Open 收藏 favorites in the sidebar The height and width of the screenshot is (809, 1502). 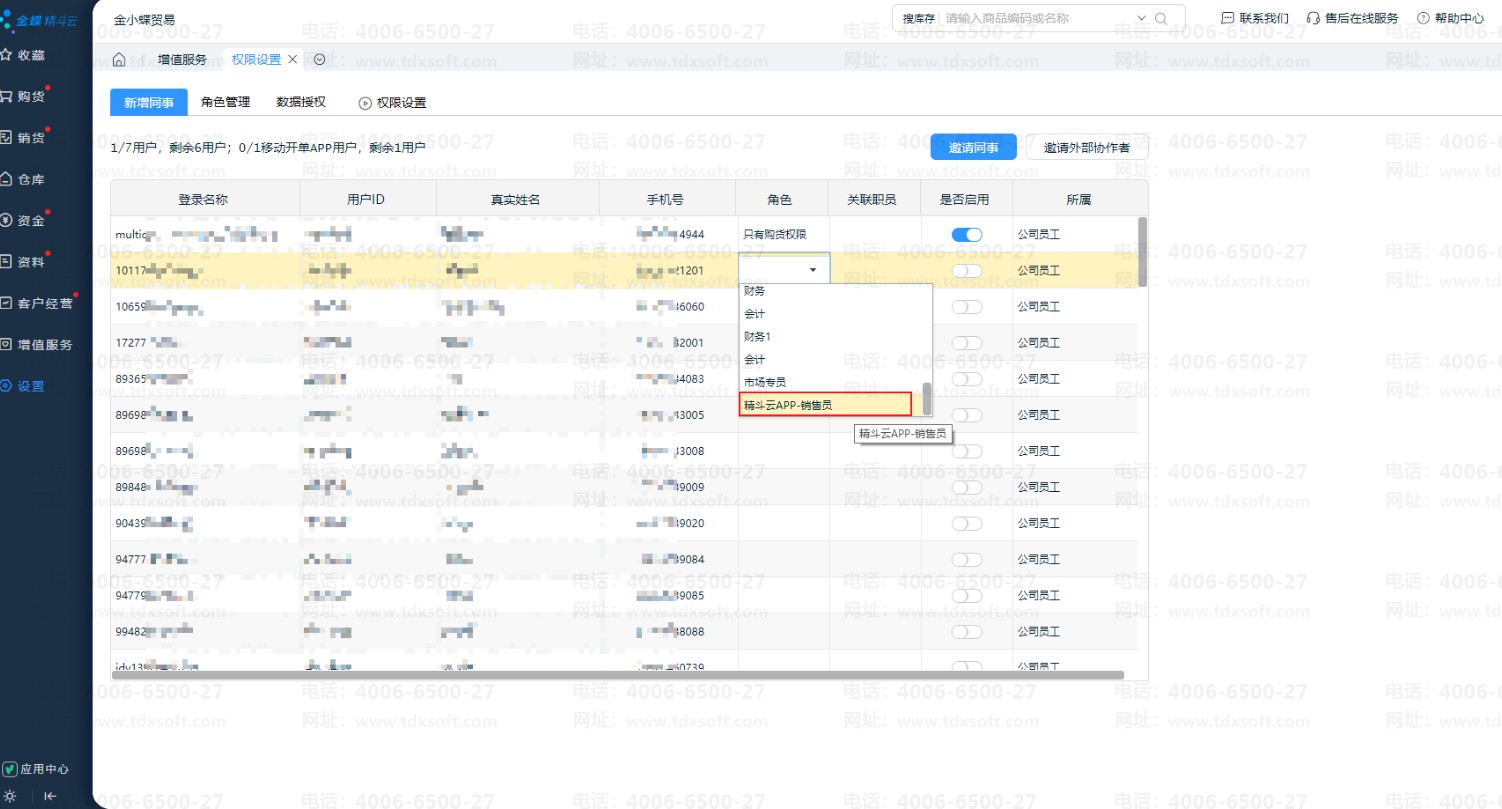pyautogui.click(x=24, y=55)
